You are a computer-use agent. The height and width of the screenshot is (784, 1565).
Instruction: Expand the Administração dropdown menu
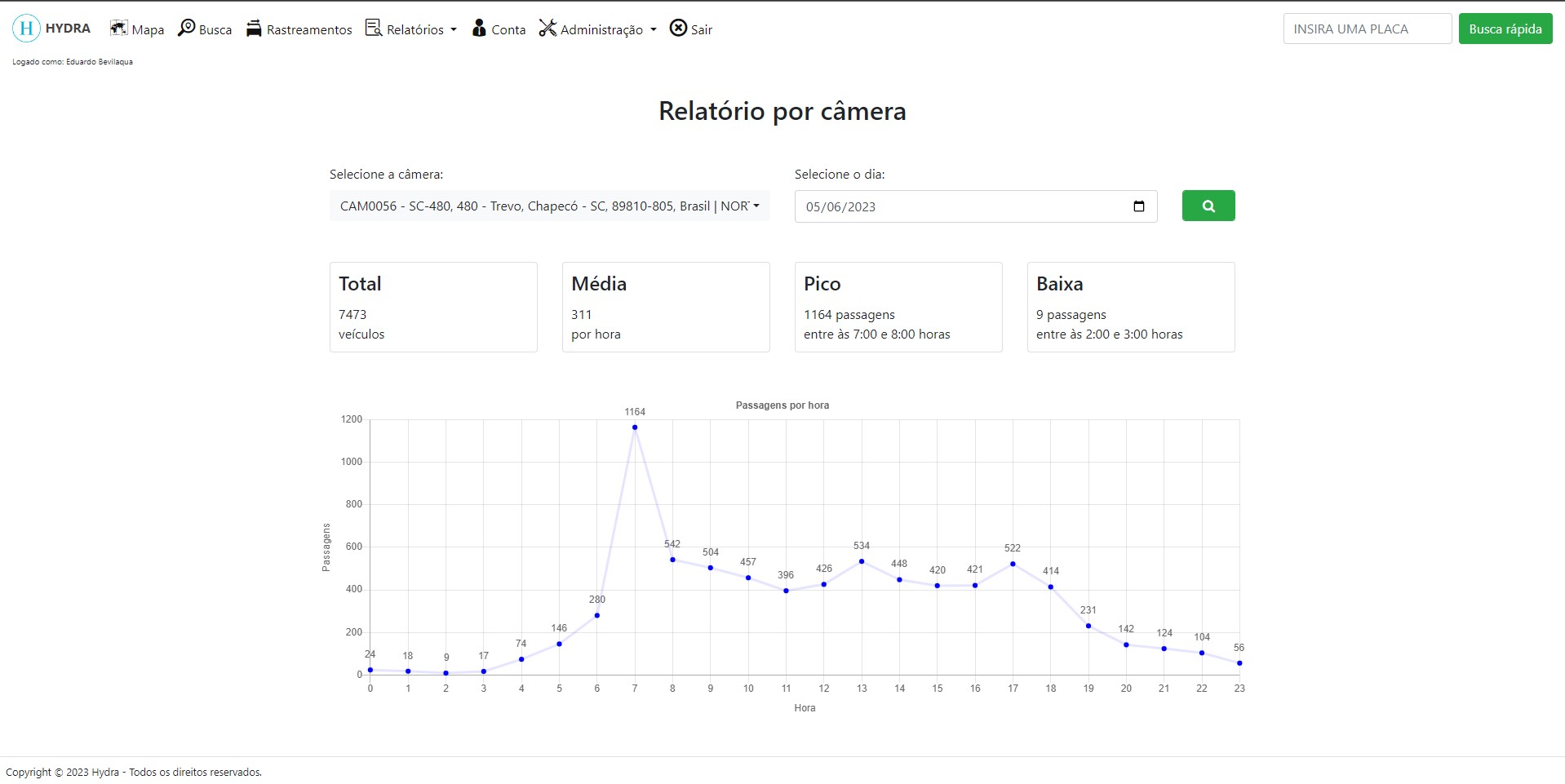tap(598, 29)
